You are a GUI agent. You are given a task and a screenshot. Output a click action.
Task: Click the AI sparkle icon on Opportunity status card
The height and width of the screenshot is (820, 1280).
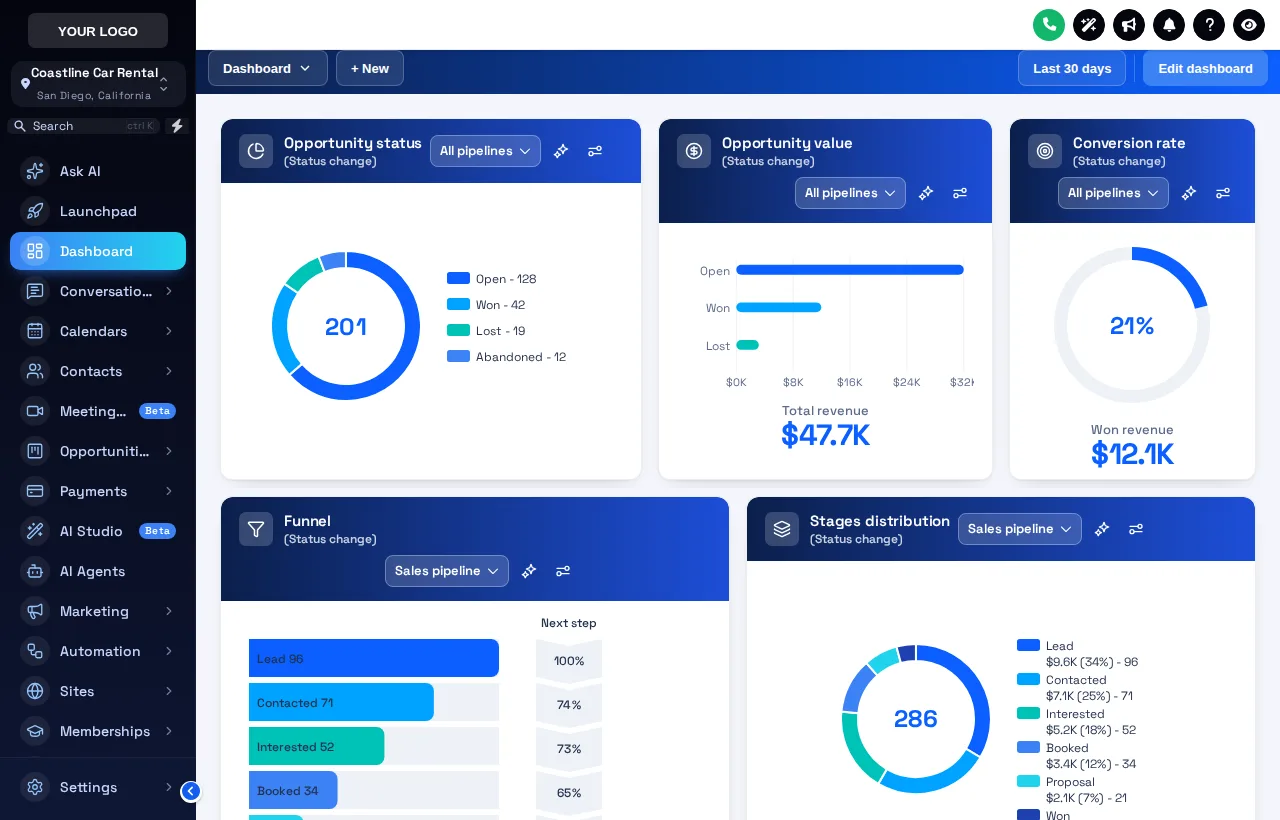(561, 151)
